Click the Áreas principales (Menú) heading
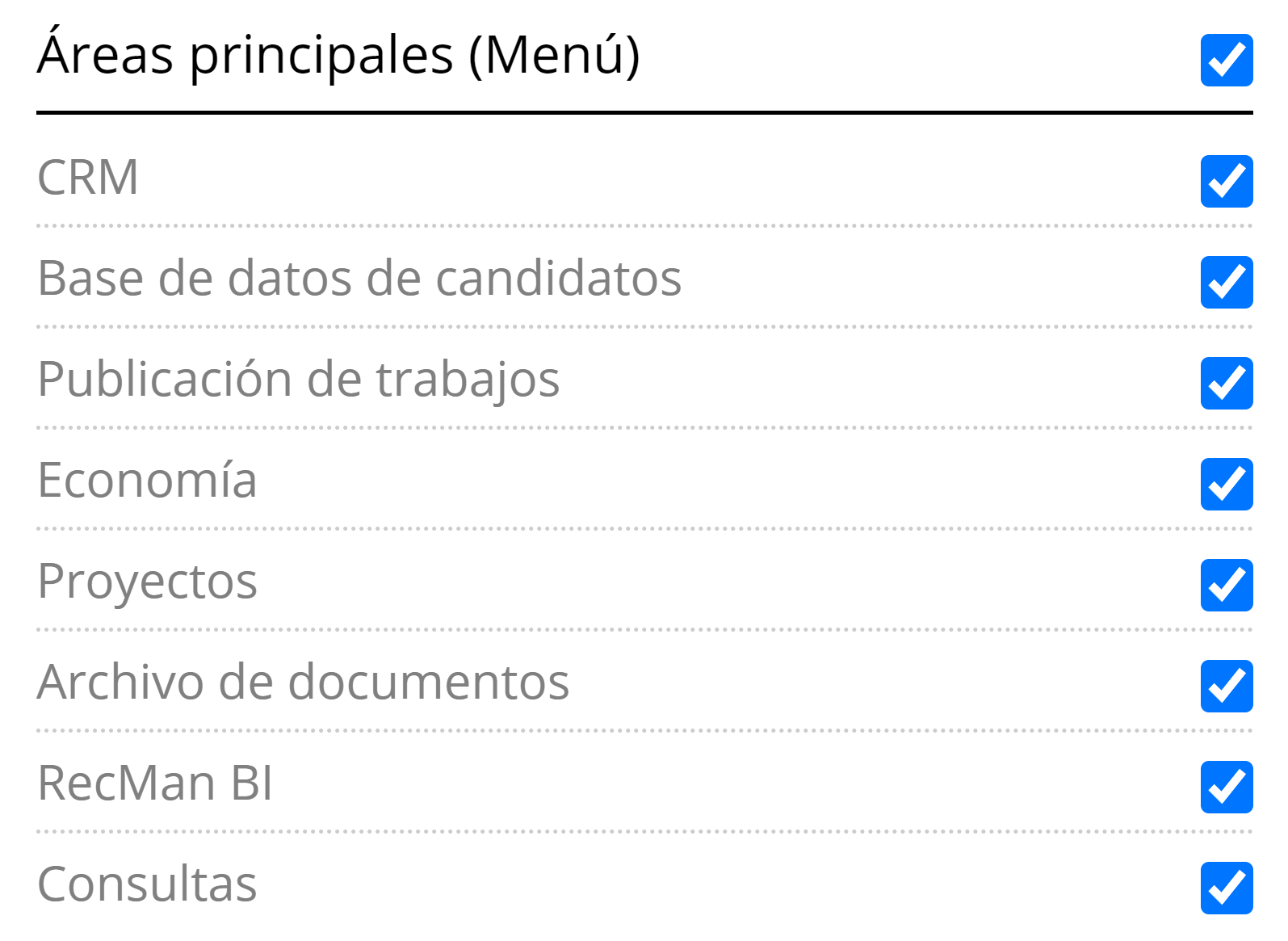This screenshot has height=941, width=1288. point(338,55)
